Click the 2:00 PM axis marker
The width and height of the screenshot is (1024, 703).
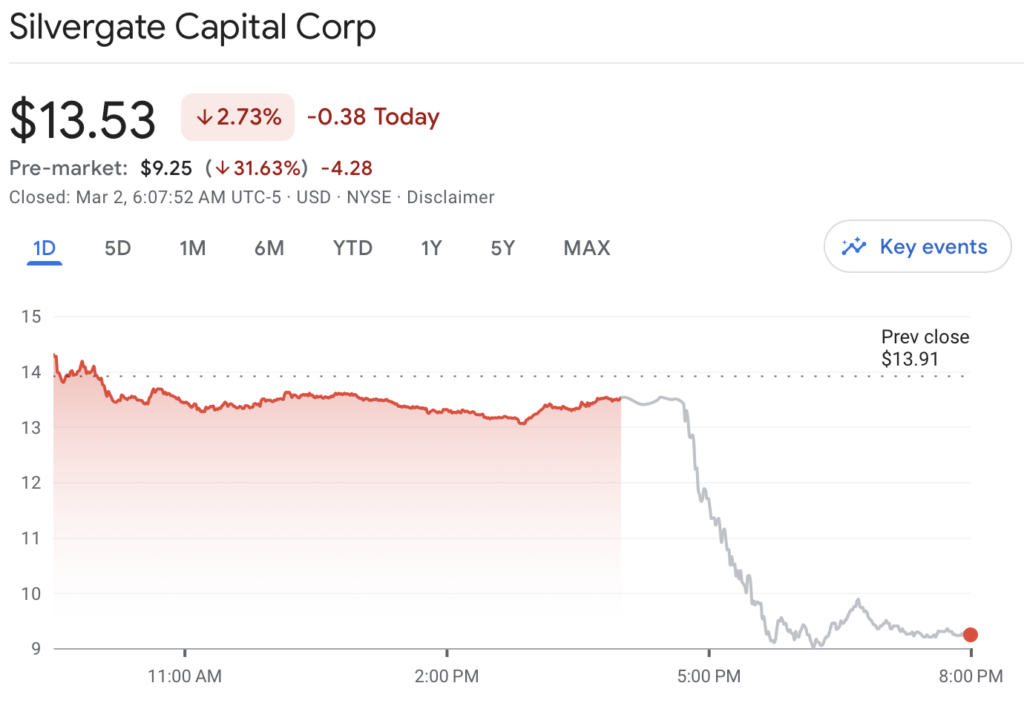pos(447,676)
